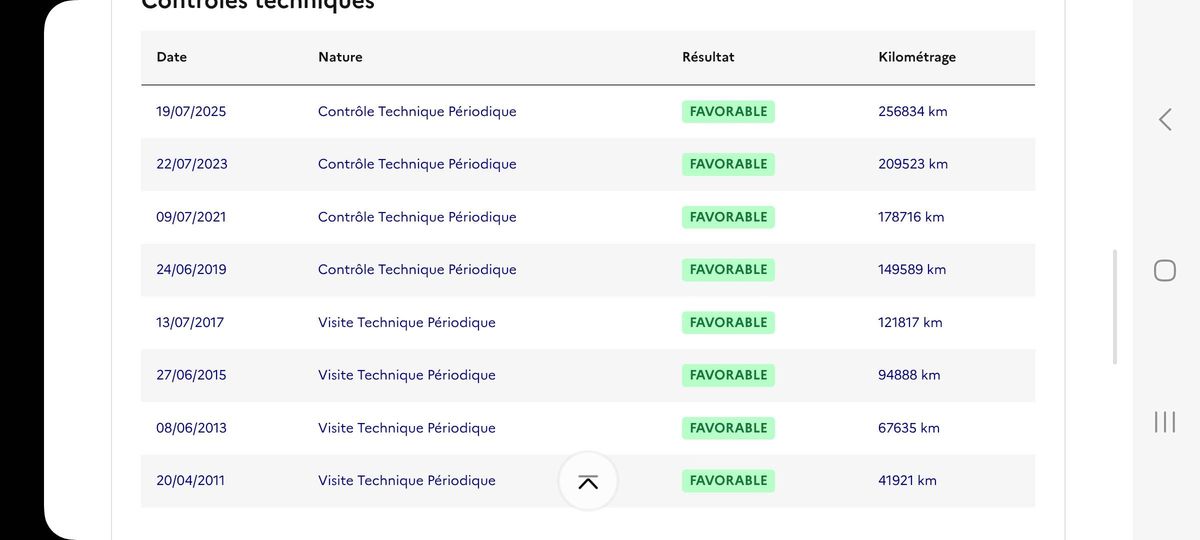This screenshot has width=1200, height=540.
Task: Tap the FAVORABLE badge for 22/07/2023
Action: click(728, 164)
